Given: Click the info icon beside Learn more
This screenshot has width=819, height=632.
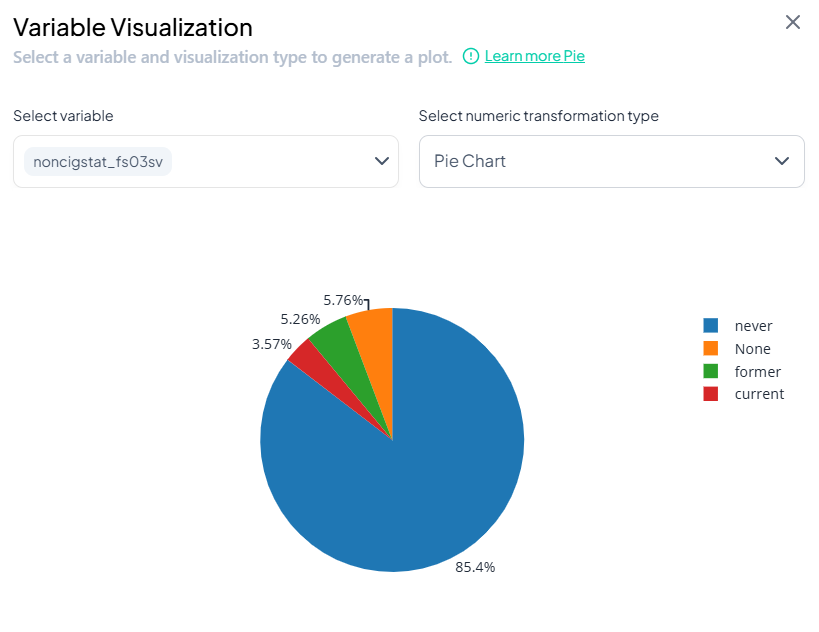Looking at the screenshot, I should click(x=471, y=56).
